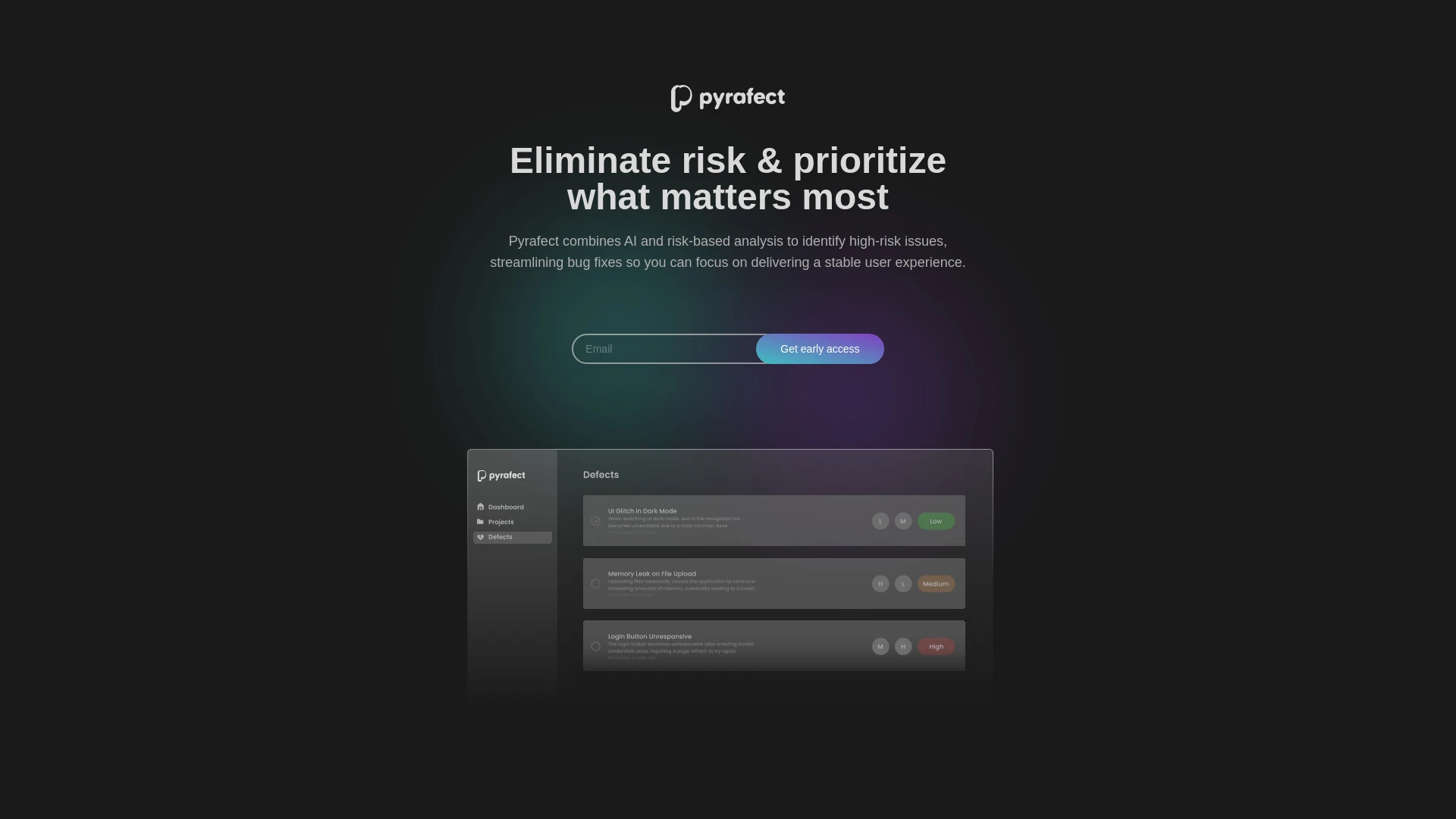
Task: Toggle the checkbox on Memory Leak defect
Action: click(596, 583)
